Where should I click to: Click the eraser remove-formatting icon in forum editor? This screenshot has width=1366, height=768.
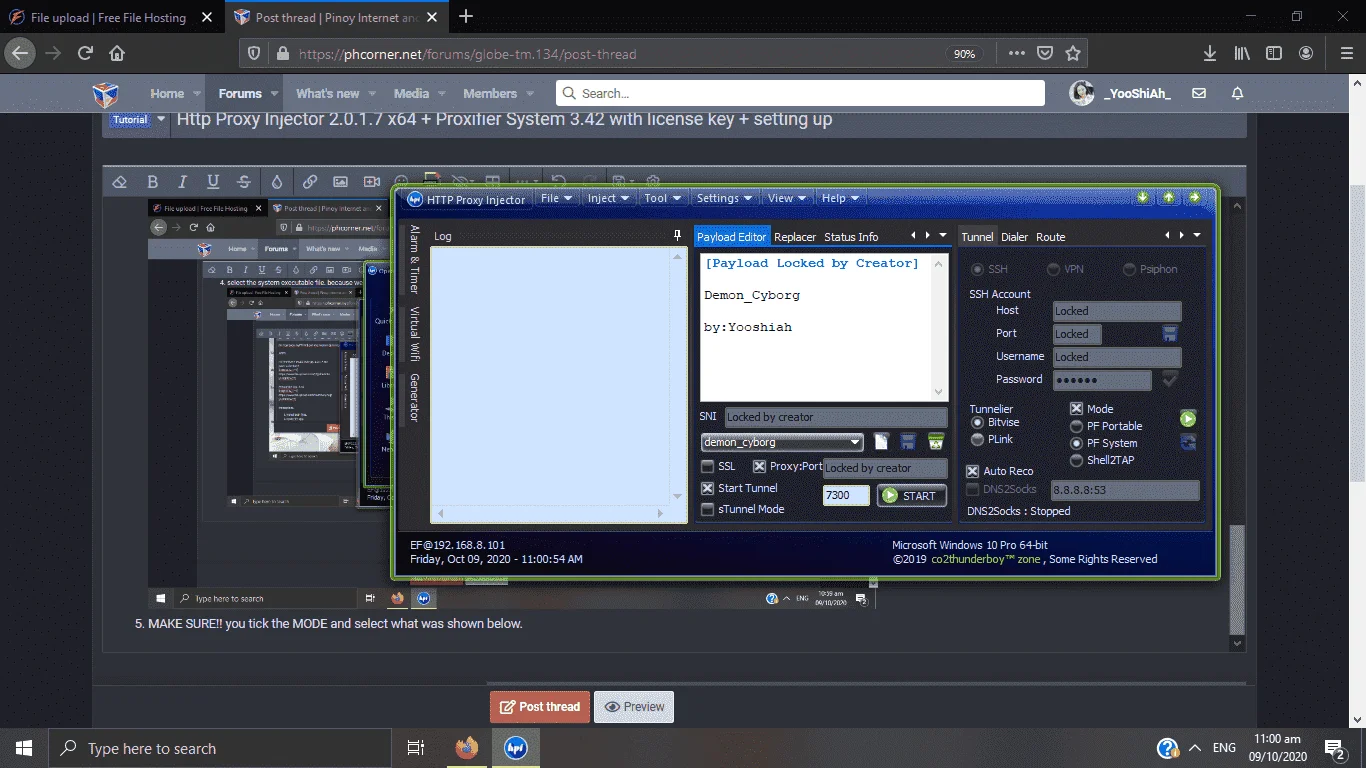[120, 182]
